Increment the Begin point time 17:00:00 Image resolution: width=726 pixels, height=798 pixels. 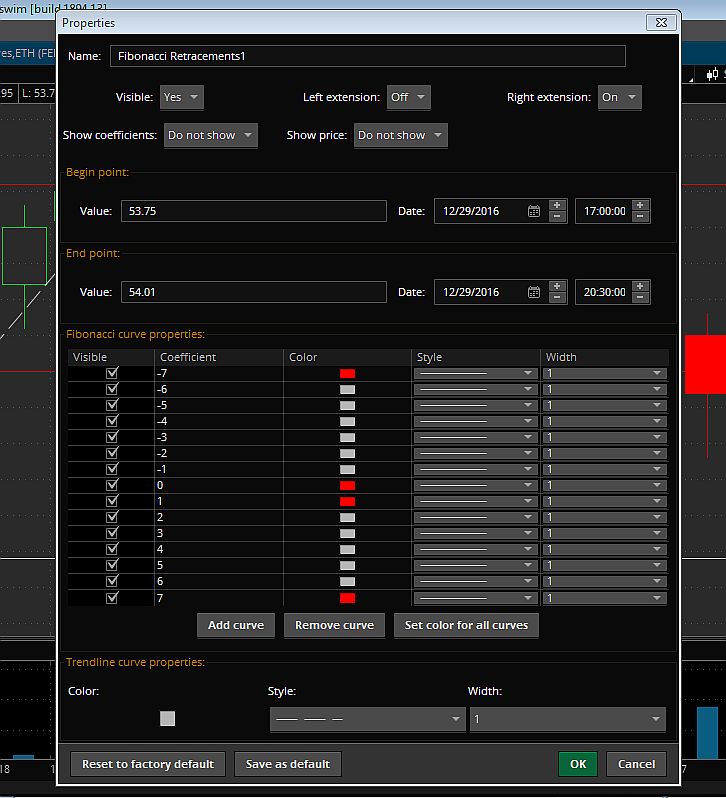tap(640, 205)
